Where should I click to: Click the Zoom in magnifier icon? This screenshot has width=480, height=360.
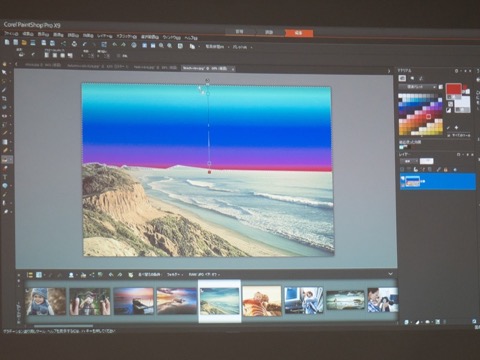tap(170, 46)
